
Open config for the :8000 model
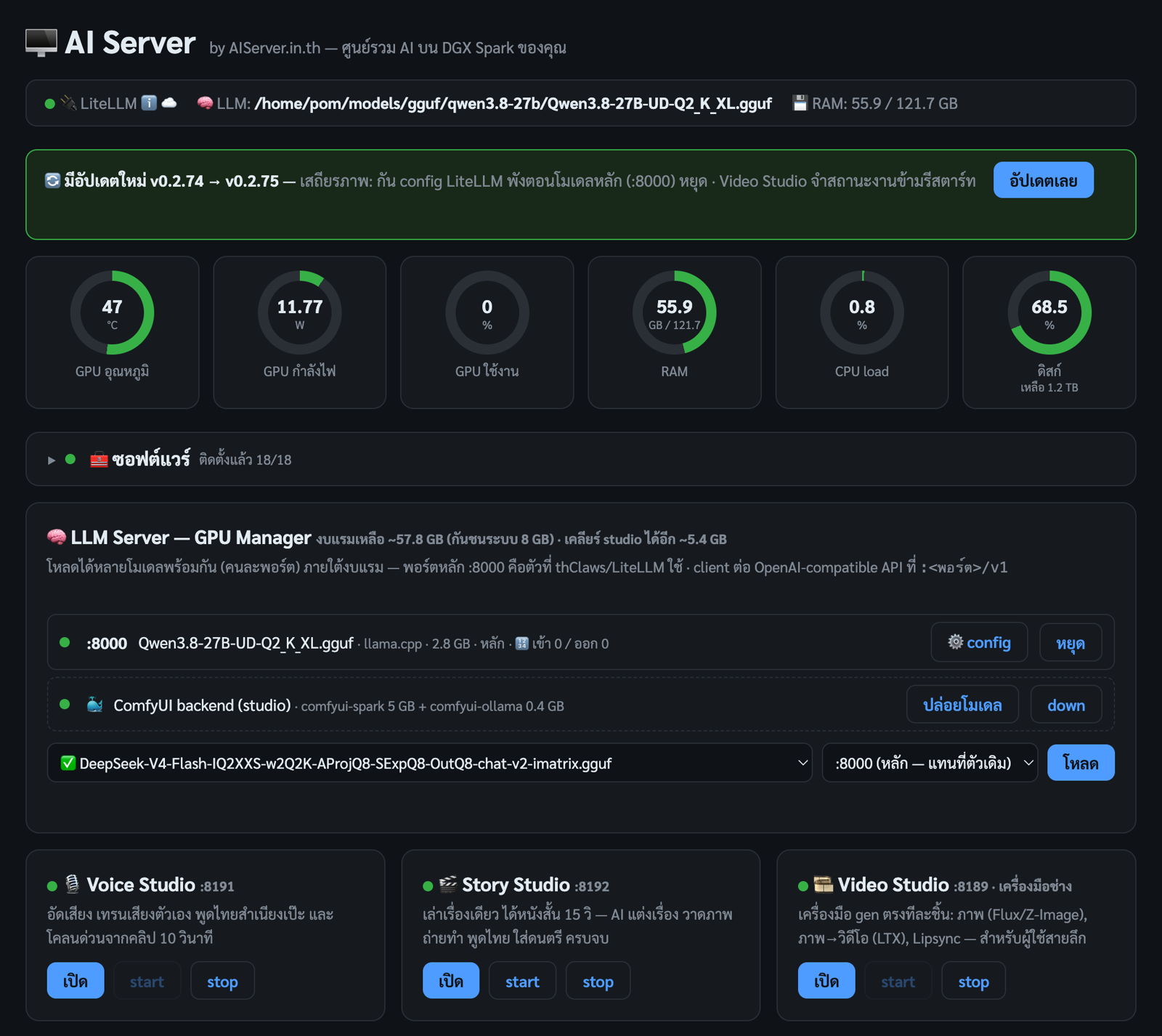(979, 642)
